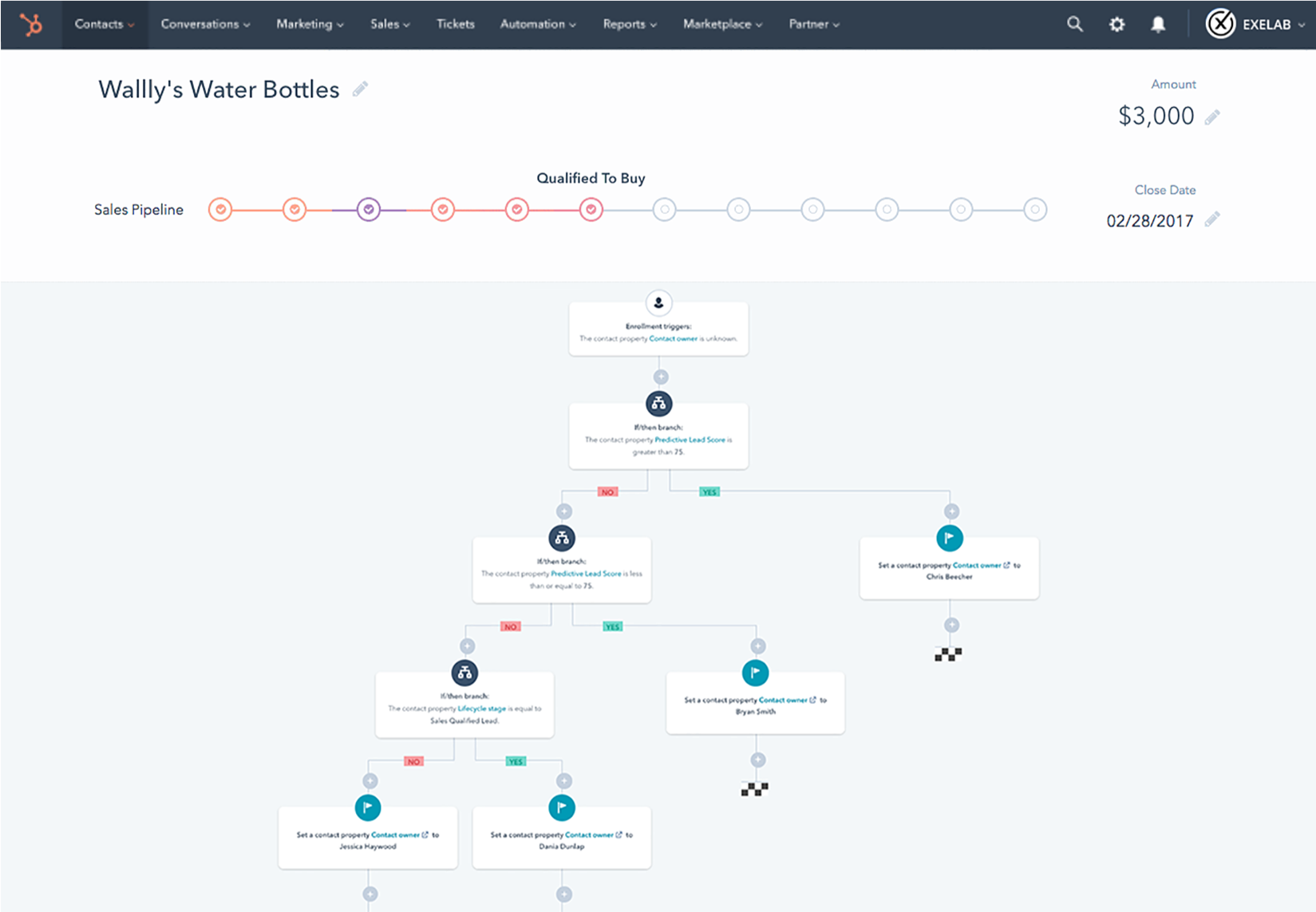Open the Contacts dropdown menu
Viewport: 1316px width, 912px height.
(105, 25)
